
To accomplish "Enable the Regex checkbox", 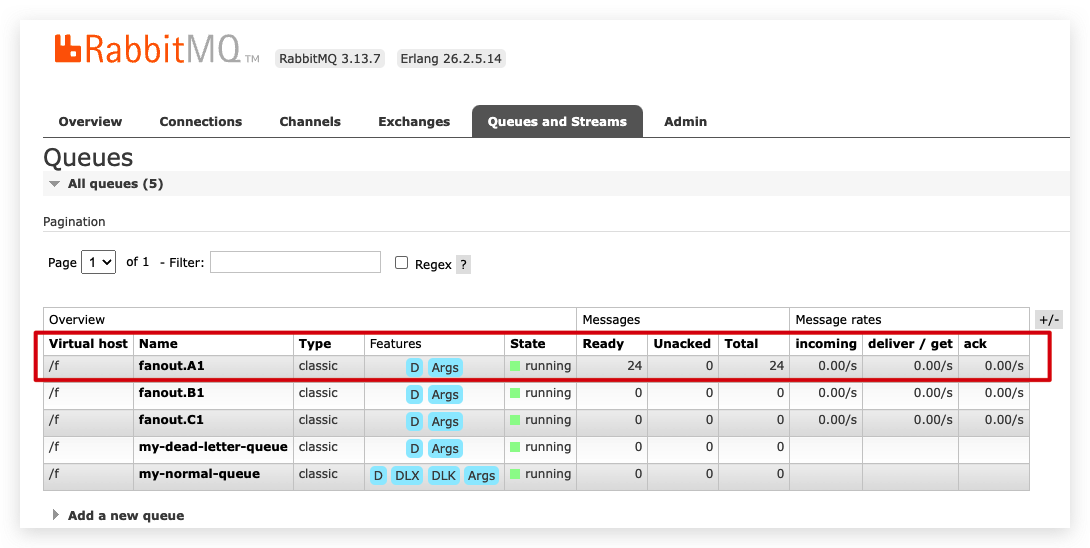I will pos(401,262).
